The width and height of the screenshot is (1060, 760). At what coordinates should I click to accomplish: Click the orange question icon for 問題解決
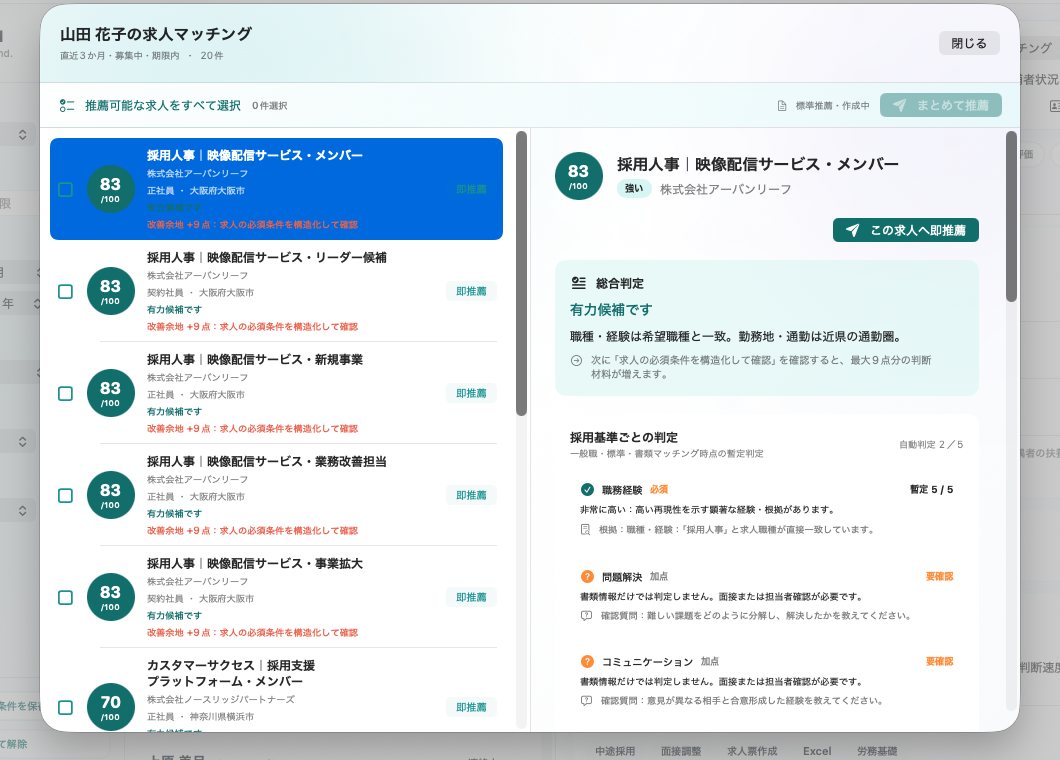tap(587, 577)
